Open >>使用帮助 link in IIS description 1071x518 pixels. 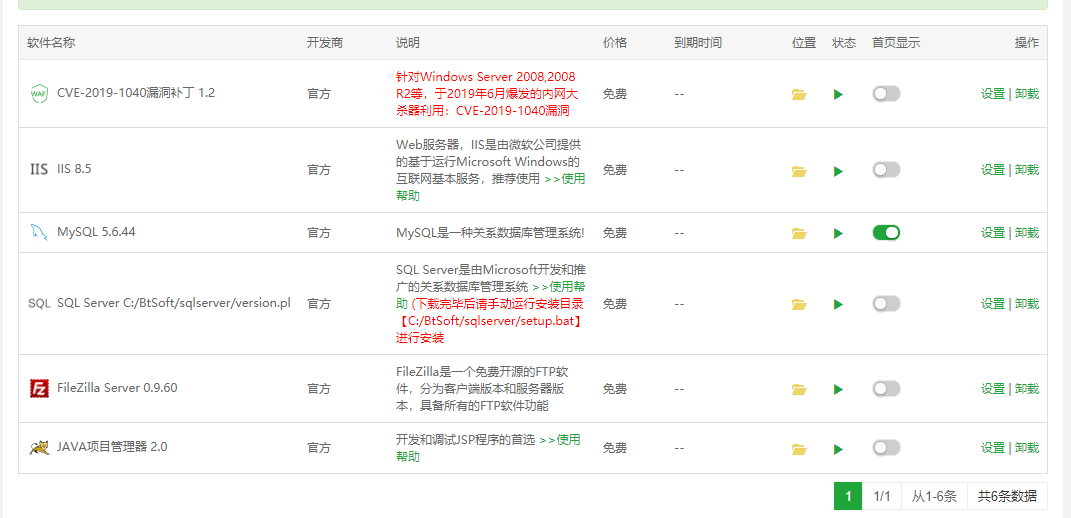(x=564, y=179)
